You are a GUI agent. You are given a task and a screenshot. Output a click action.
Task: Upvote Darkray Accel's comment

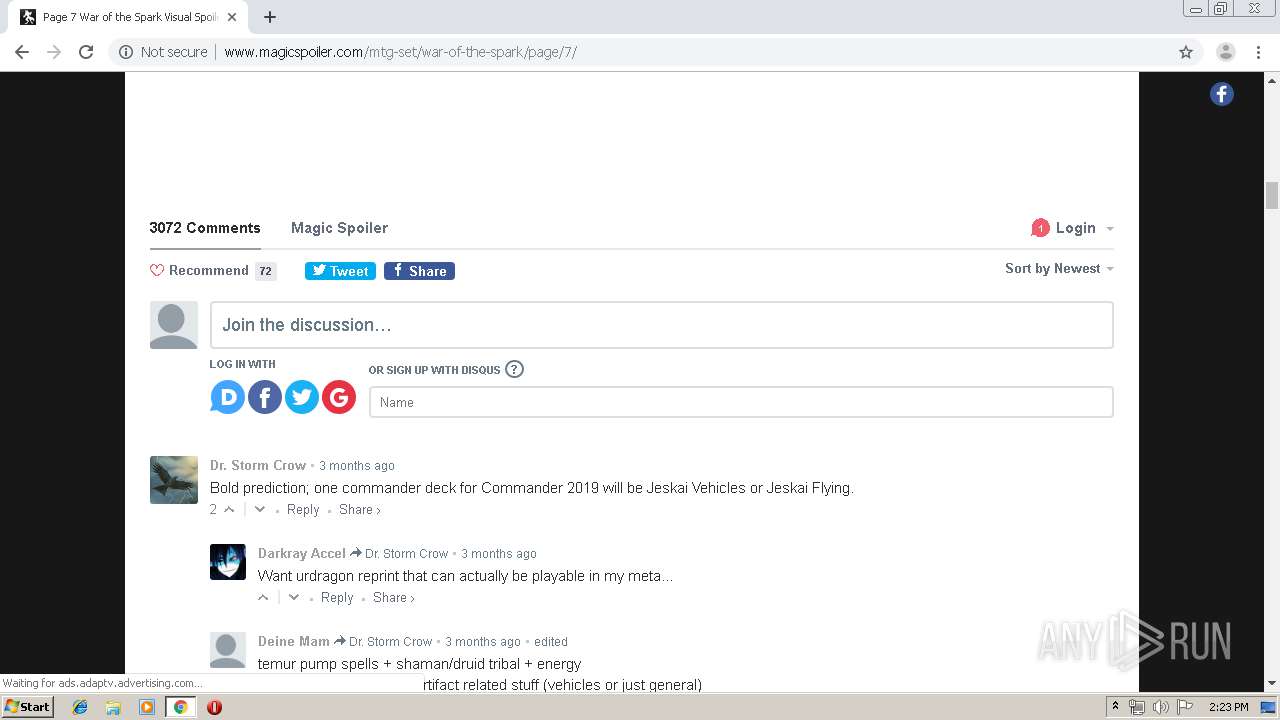coord(263,597)
